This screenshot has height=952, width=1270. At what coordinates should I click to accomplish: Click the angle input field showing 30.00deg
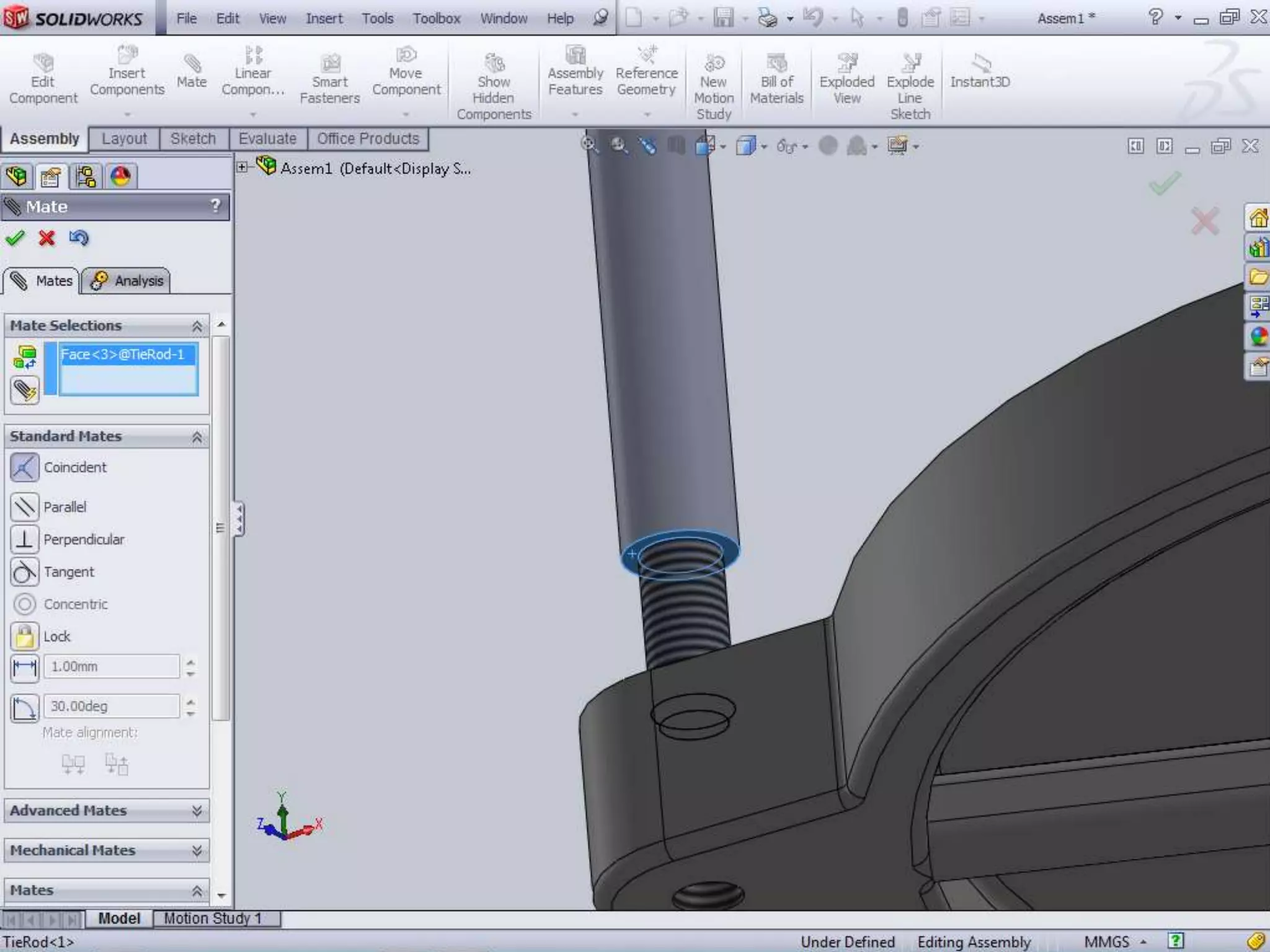click(112, 707)
